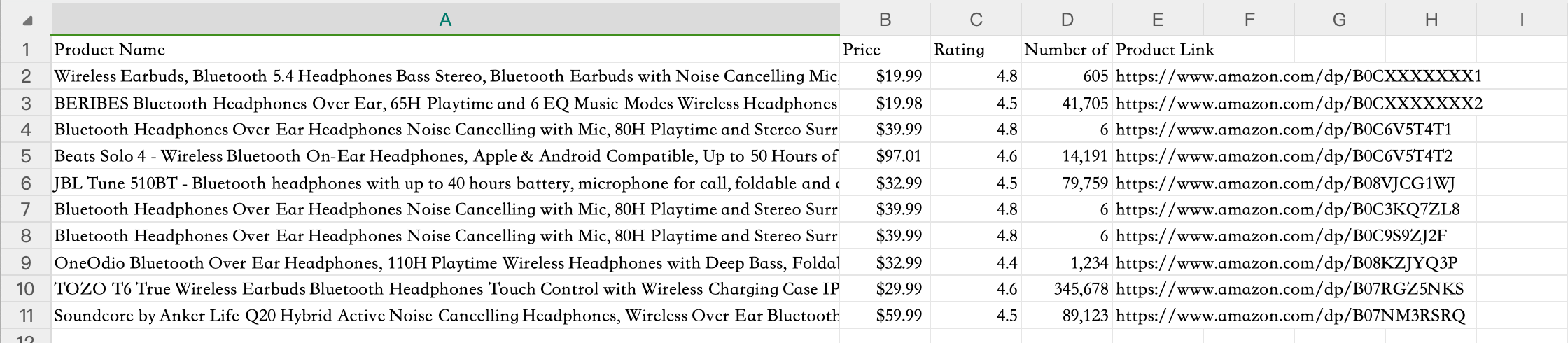Click the $59.99 price cell
This screenshot has width=1568, height=343.
(x=885, y=316)
